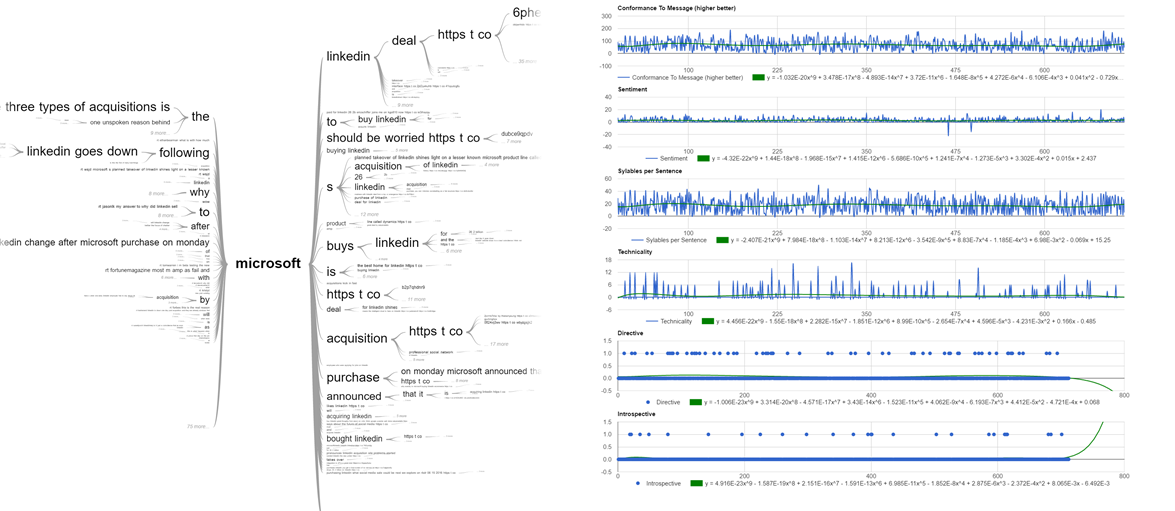
Task: Click "linkedin" node following "buys"
Action: pos(397,242)
